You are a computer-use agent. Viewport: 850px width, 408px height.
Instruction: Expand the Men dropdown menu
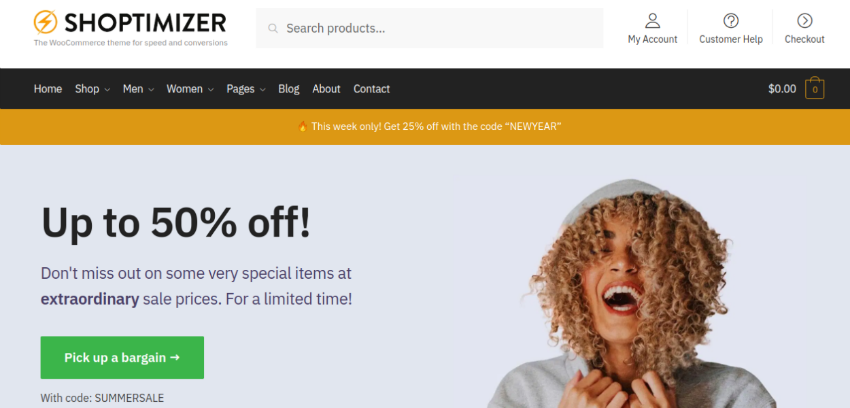point(138,89)
